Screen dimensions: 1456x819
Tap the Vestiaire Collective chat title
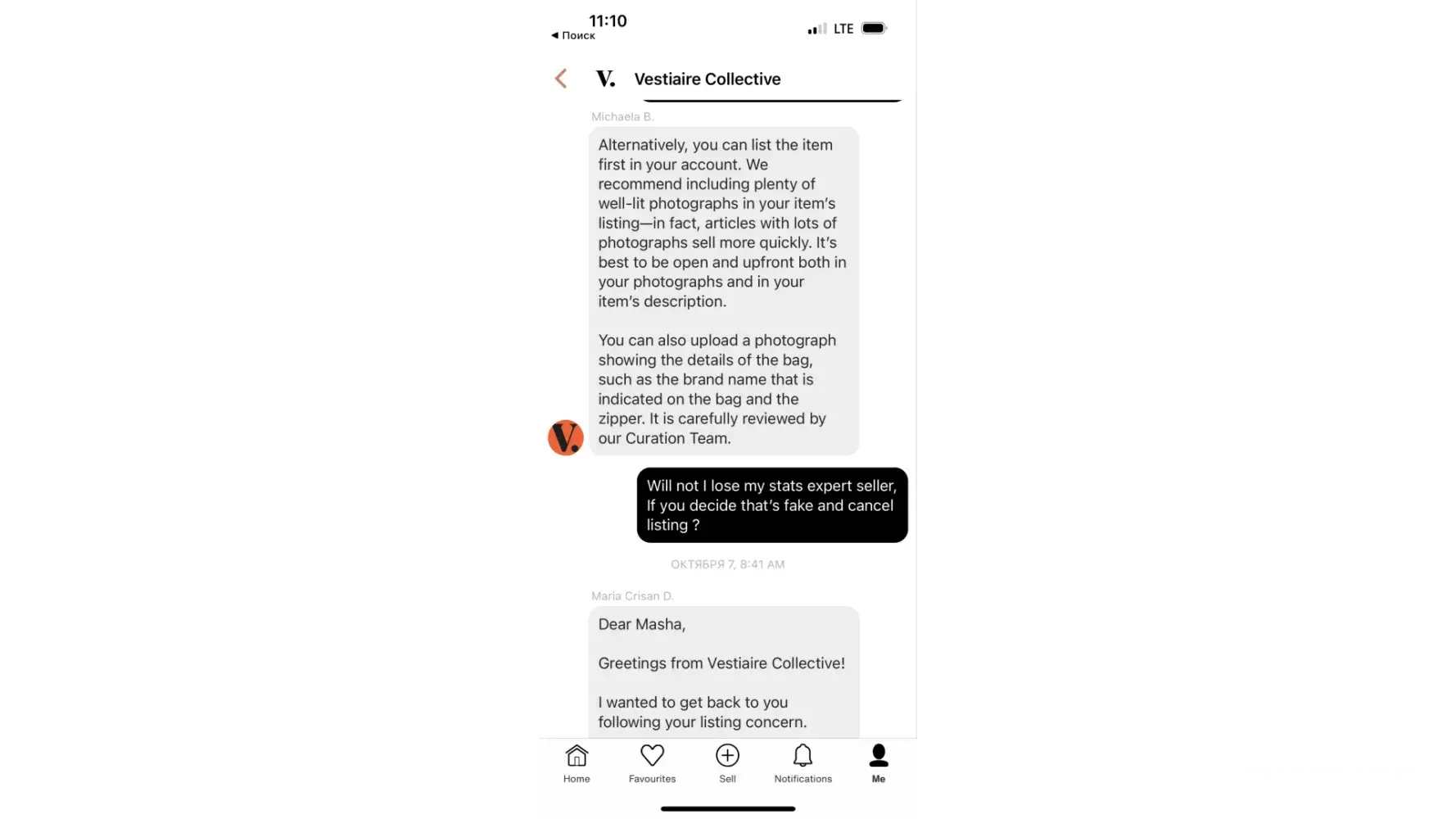point(708,79)
